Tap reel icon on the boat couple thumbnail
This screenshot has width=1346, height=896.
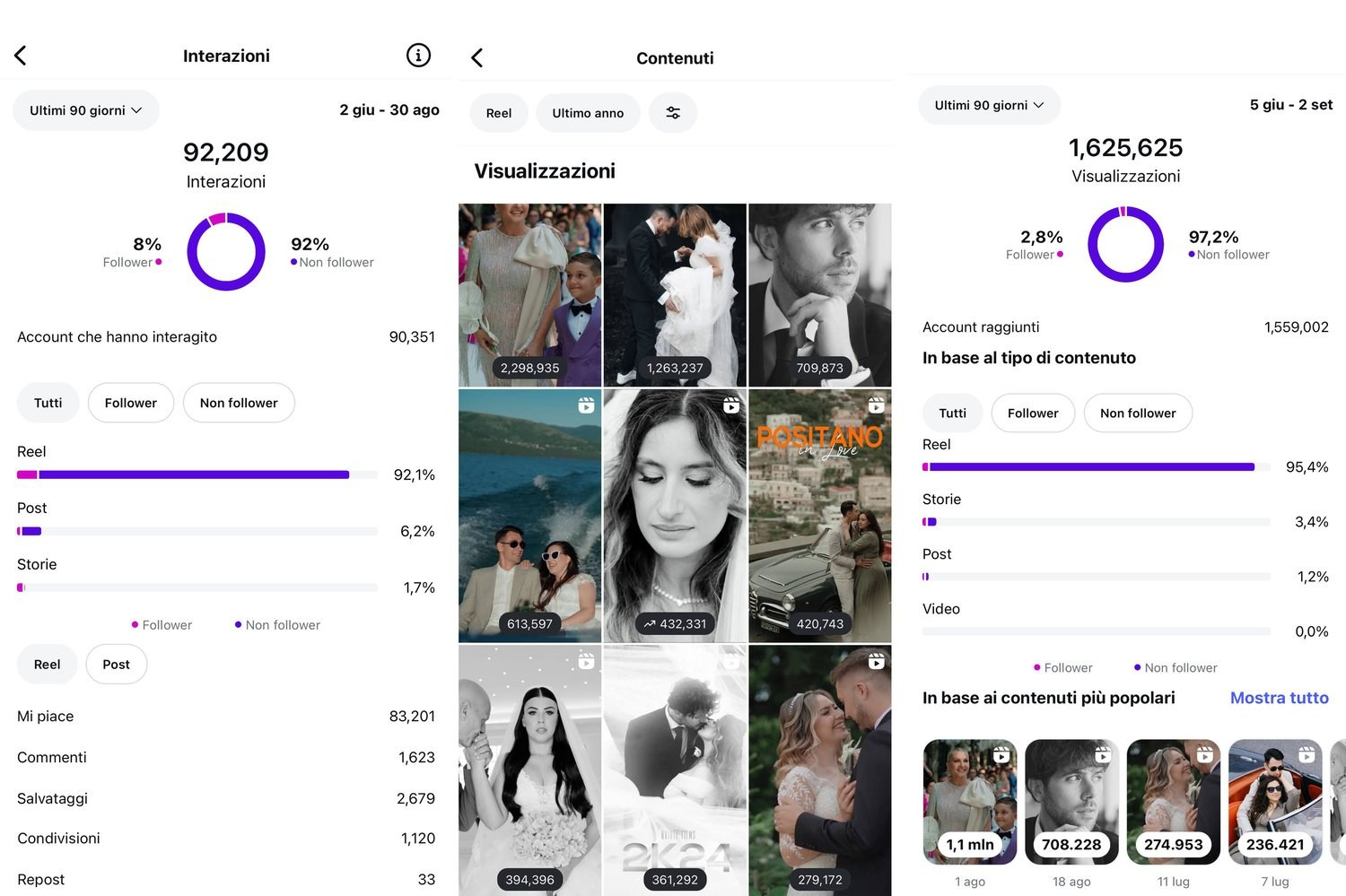point(586,405)
